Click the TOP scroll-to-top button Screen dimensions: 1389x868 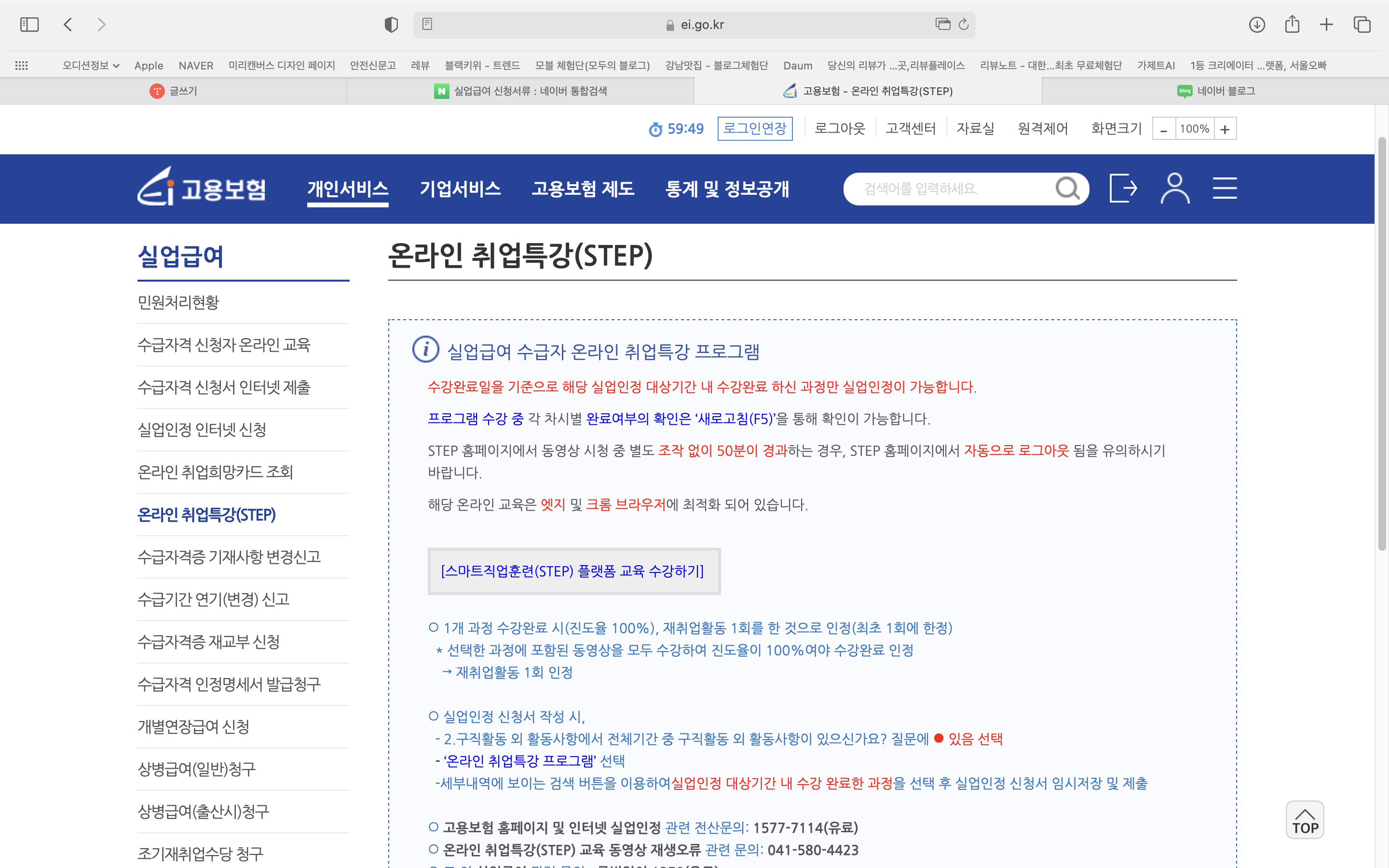click(1305, 820)
